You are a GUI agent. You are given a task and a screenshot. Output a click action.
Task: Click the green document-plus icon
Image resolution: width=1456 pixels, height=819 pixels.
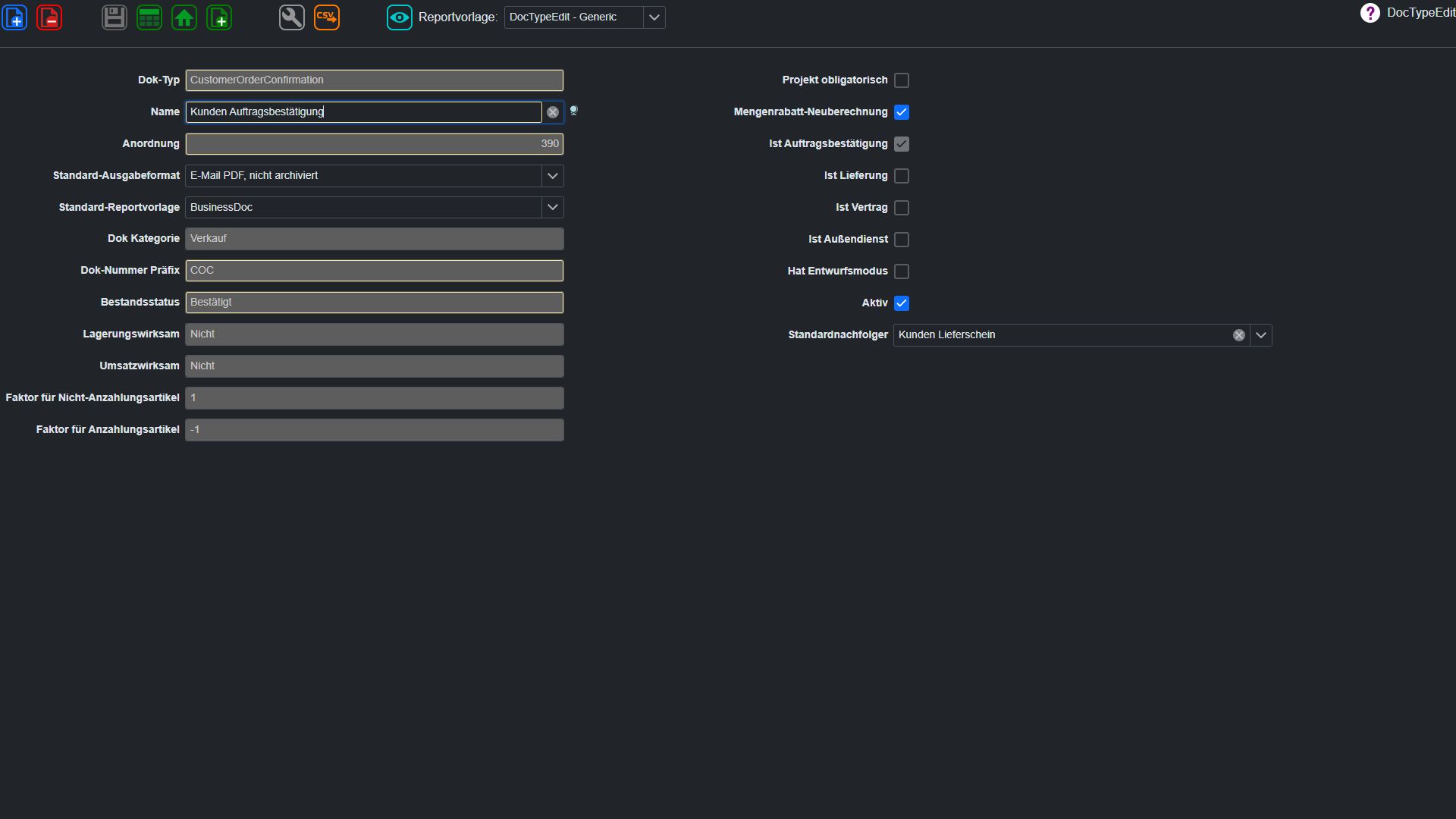(219, 17)
